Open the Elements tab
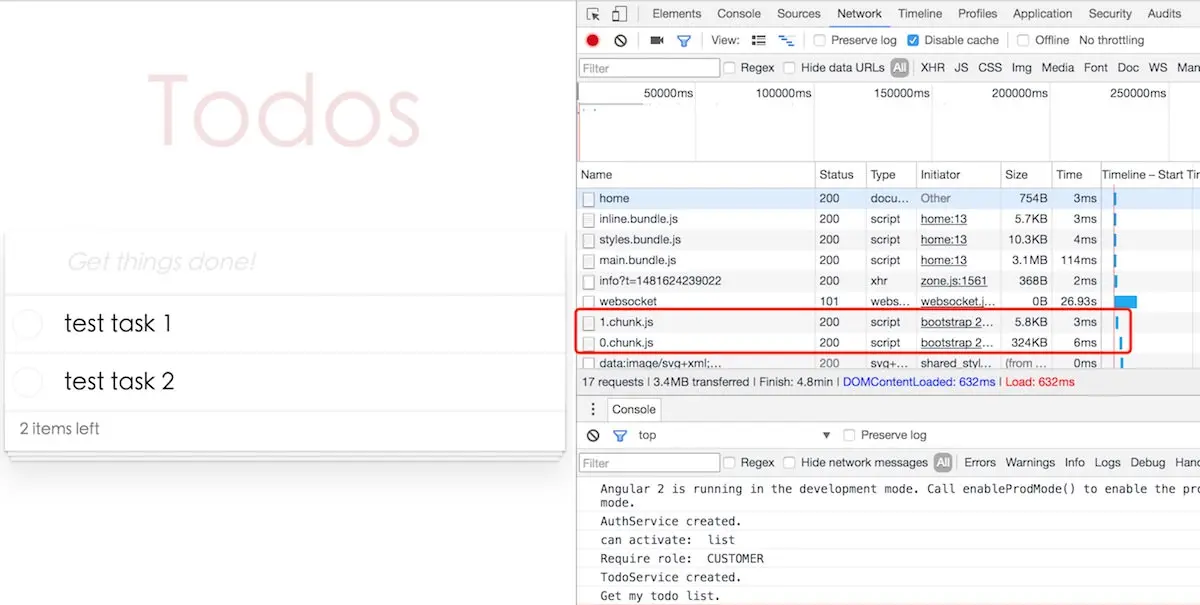1200x605 pixels. coord(677,14)
